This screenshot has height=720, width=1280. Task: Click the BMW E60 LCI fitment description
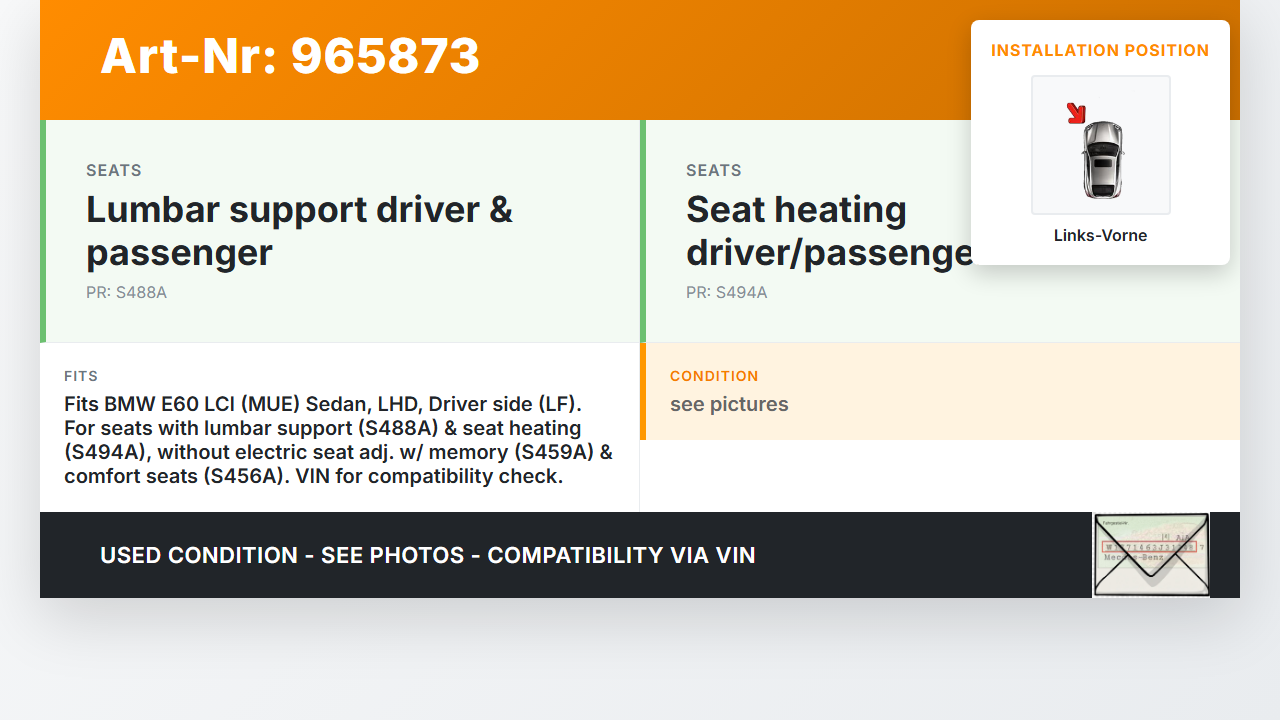[338, 440]
